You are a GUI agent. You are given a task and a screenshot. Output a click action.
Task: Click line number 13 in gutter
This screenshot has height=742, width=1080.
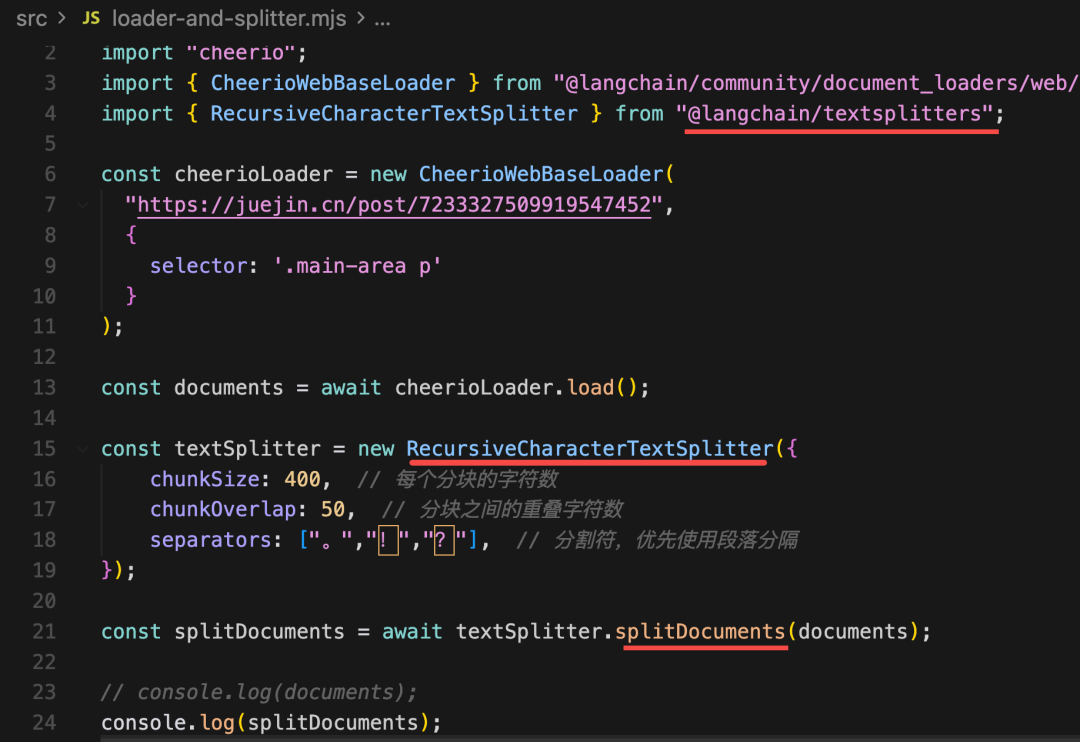[44, 388]
